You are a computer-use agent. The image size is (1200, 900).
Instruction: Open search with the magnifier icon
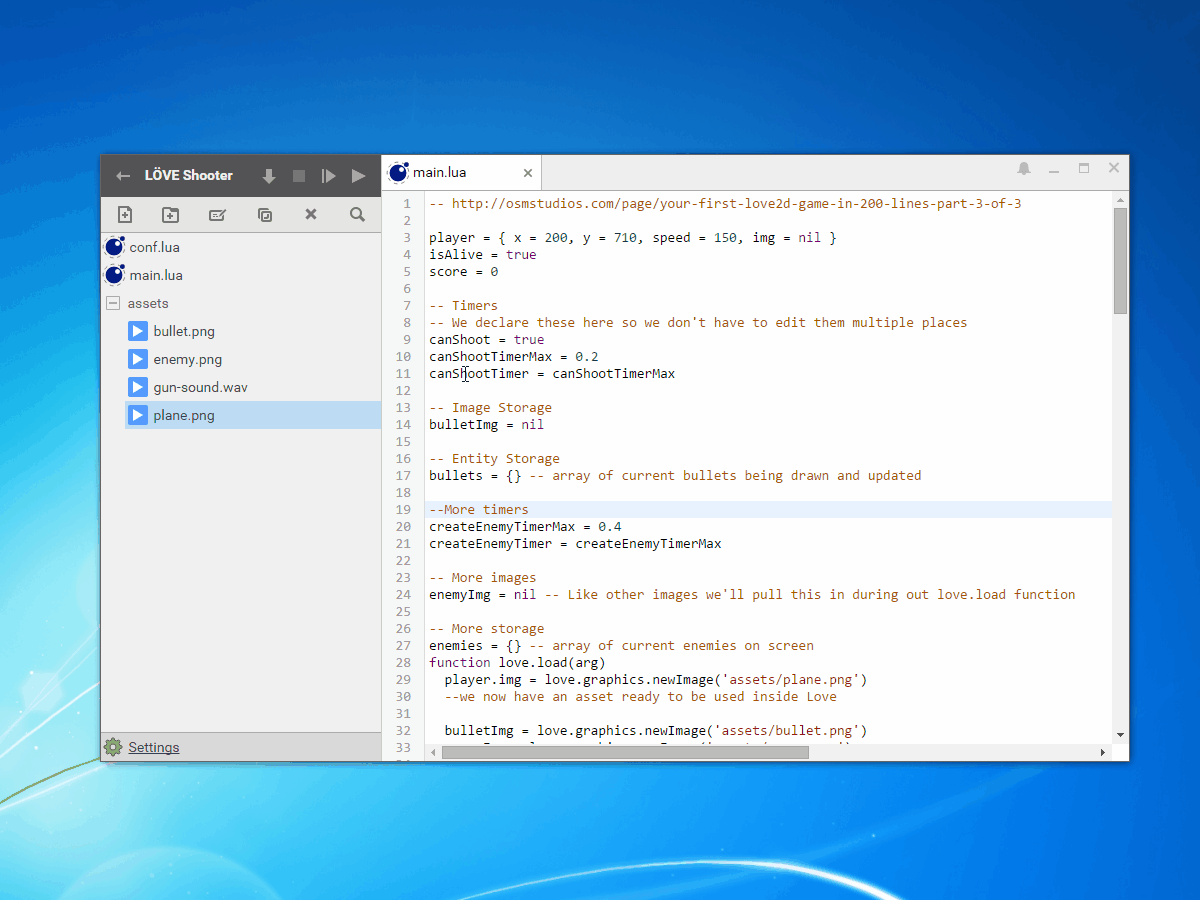coord(357,214)
